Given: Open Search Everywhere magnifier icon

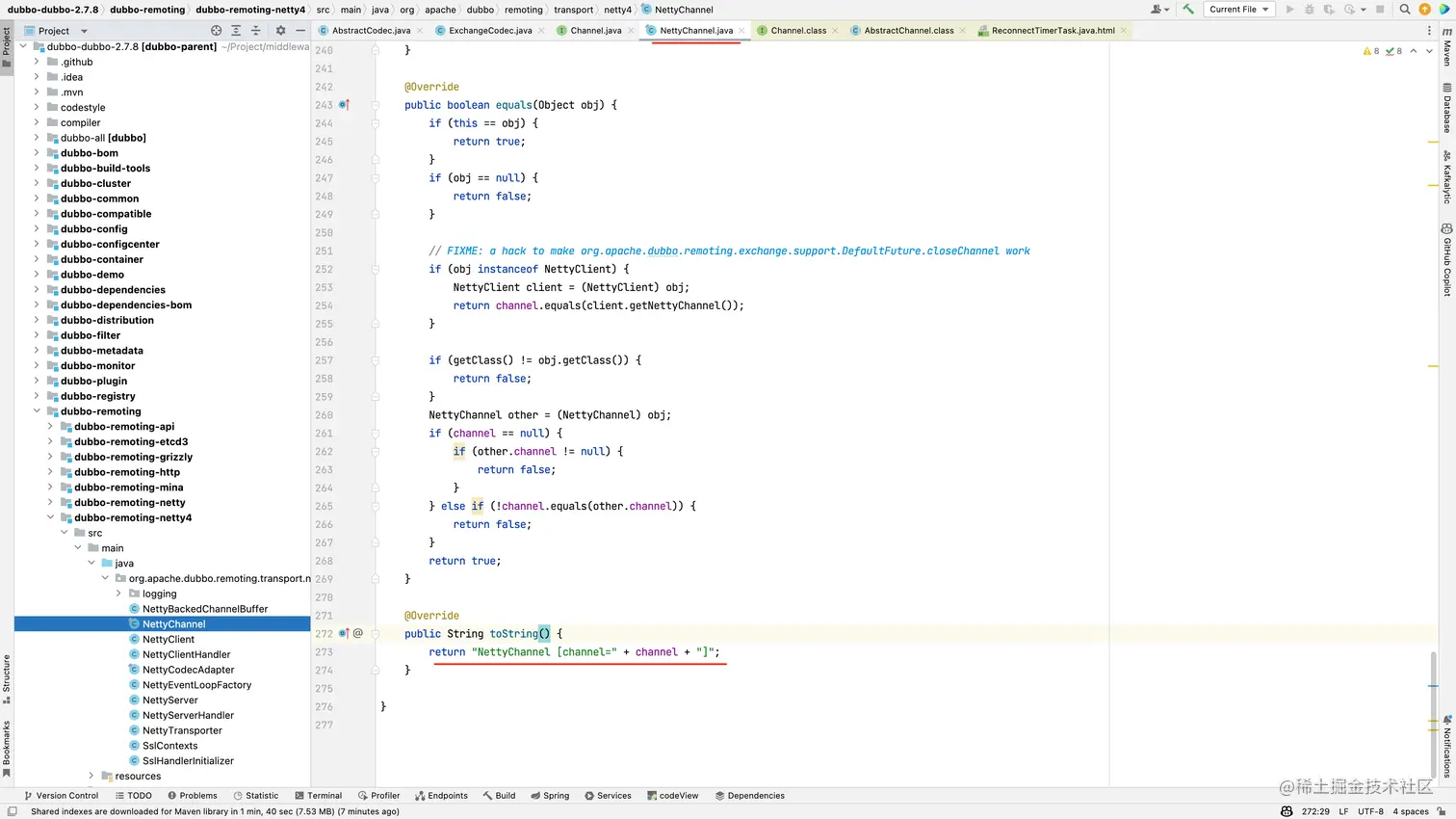Looking at the screenshot, I should (x=1405, y=10).
